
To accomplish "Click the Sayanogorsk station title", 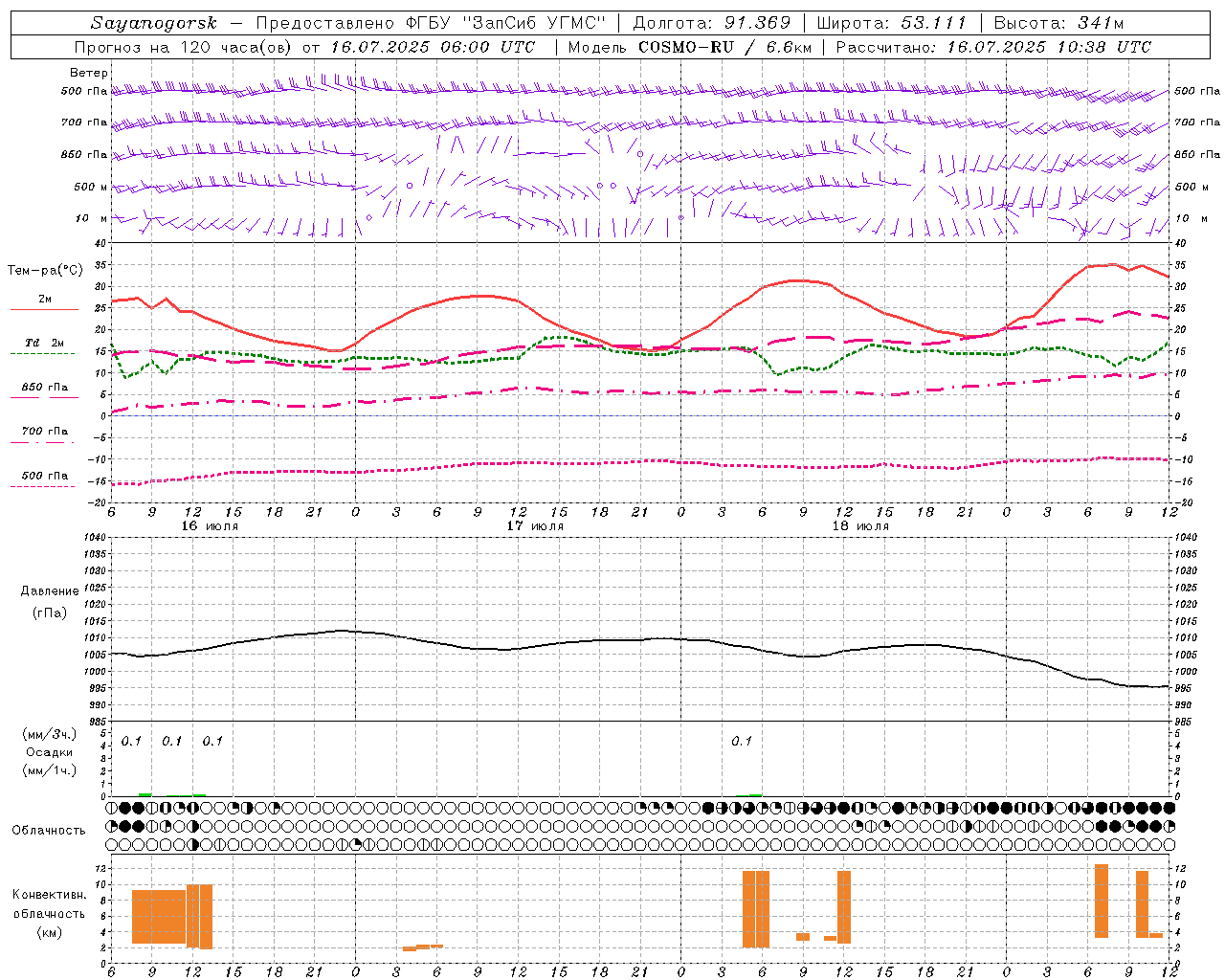I will (x=154, y=23).
